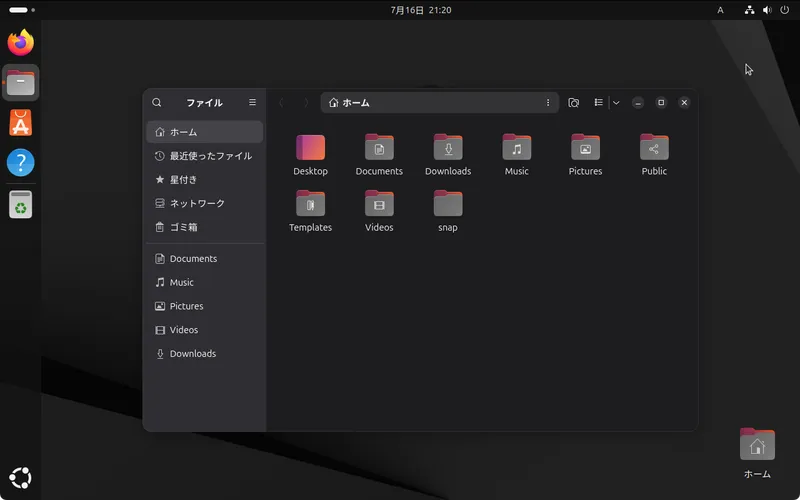Expand view options dropdown arrow
Image resolution: width=800 pixels, height=500 pixels.
tap(616, 103)
